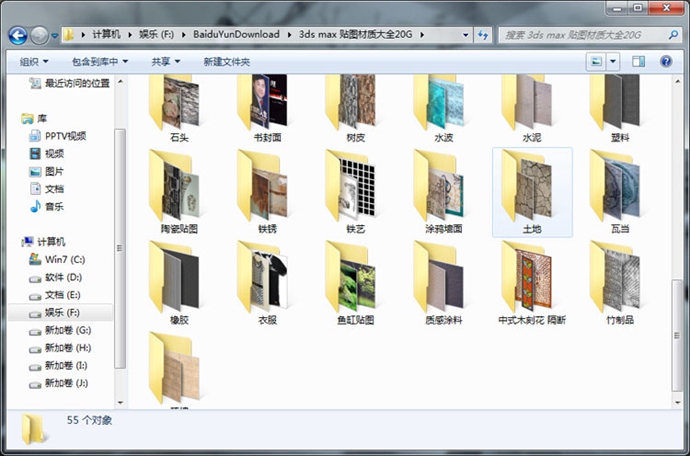Click the navigation pane scrollbar thumb
The width and height of the screenshot is (690, 456).
coord(120,248)
